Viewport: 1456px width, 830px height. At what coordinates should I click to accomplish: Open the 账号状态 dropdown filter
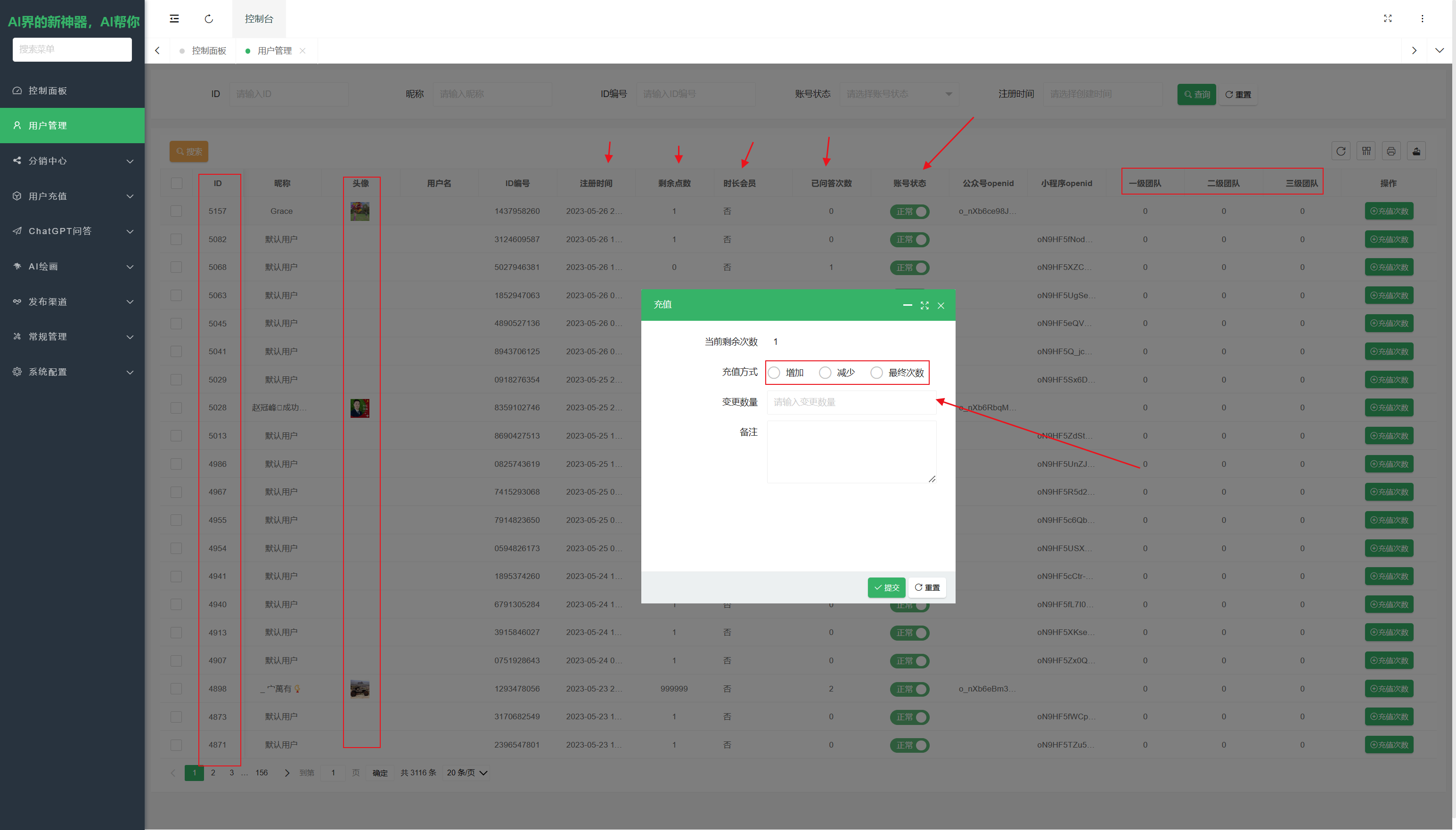[899, 94]
